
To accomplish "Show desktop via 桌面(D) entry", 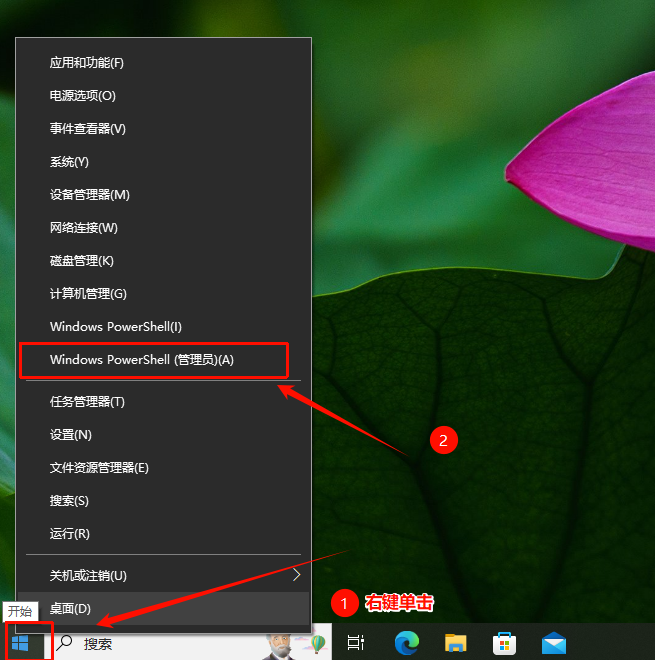I will 163,608.
